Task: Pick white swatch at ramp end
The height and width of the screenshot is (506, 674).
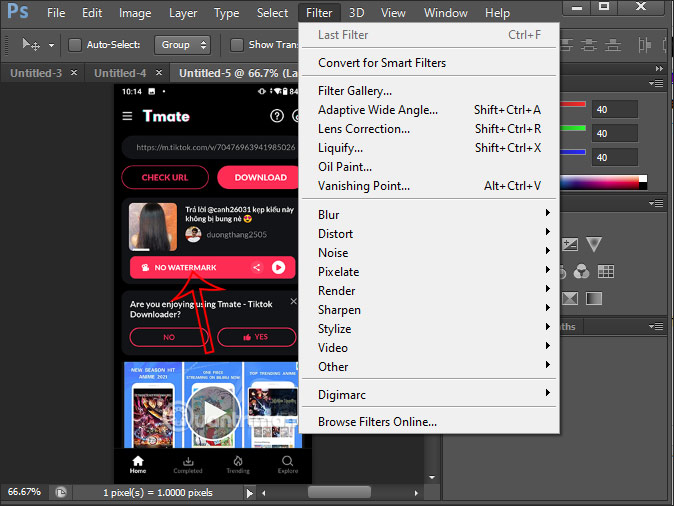Action: click(x=643, y=179)
